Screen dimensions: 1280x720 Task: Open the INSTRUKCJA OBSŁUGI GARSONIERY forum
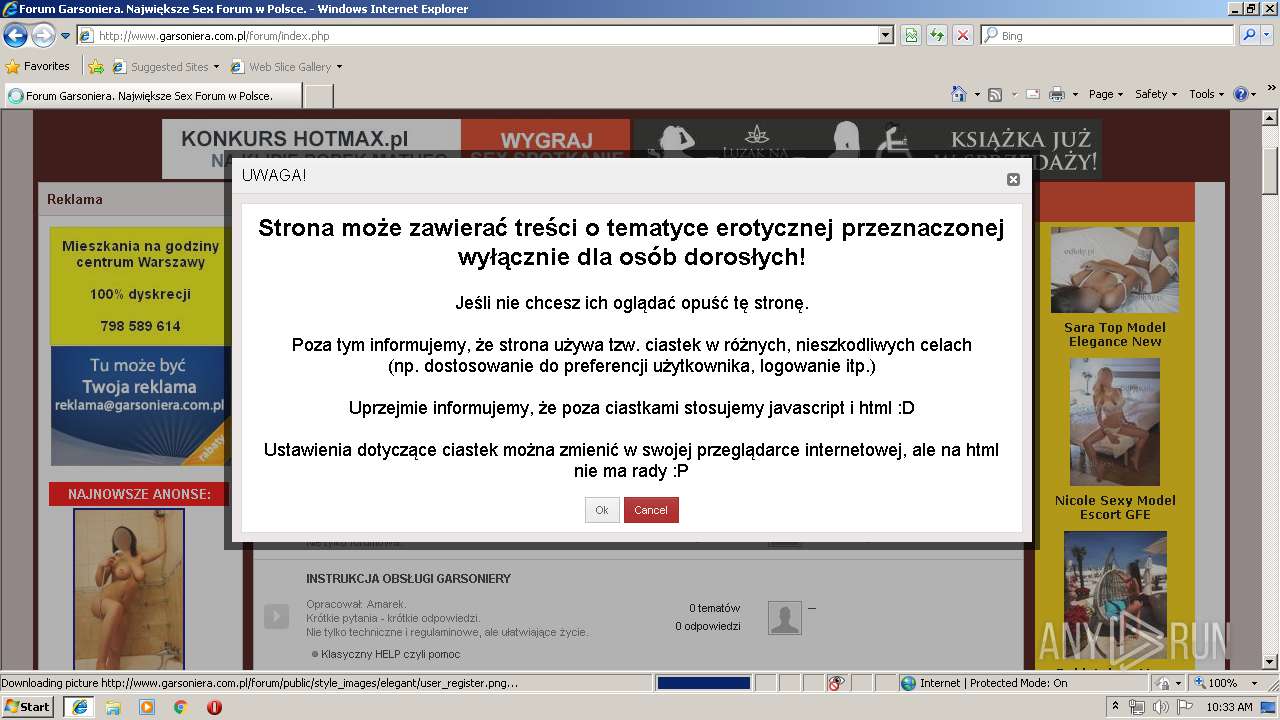(408, 579)
